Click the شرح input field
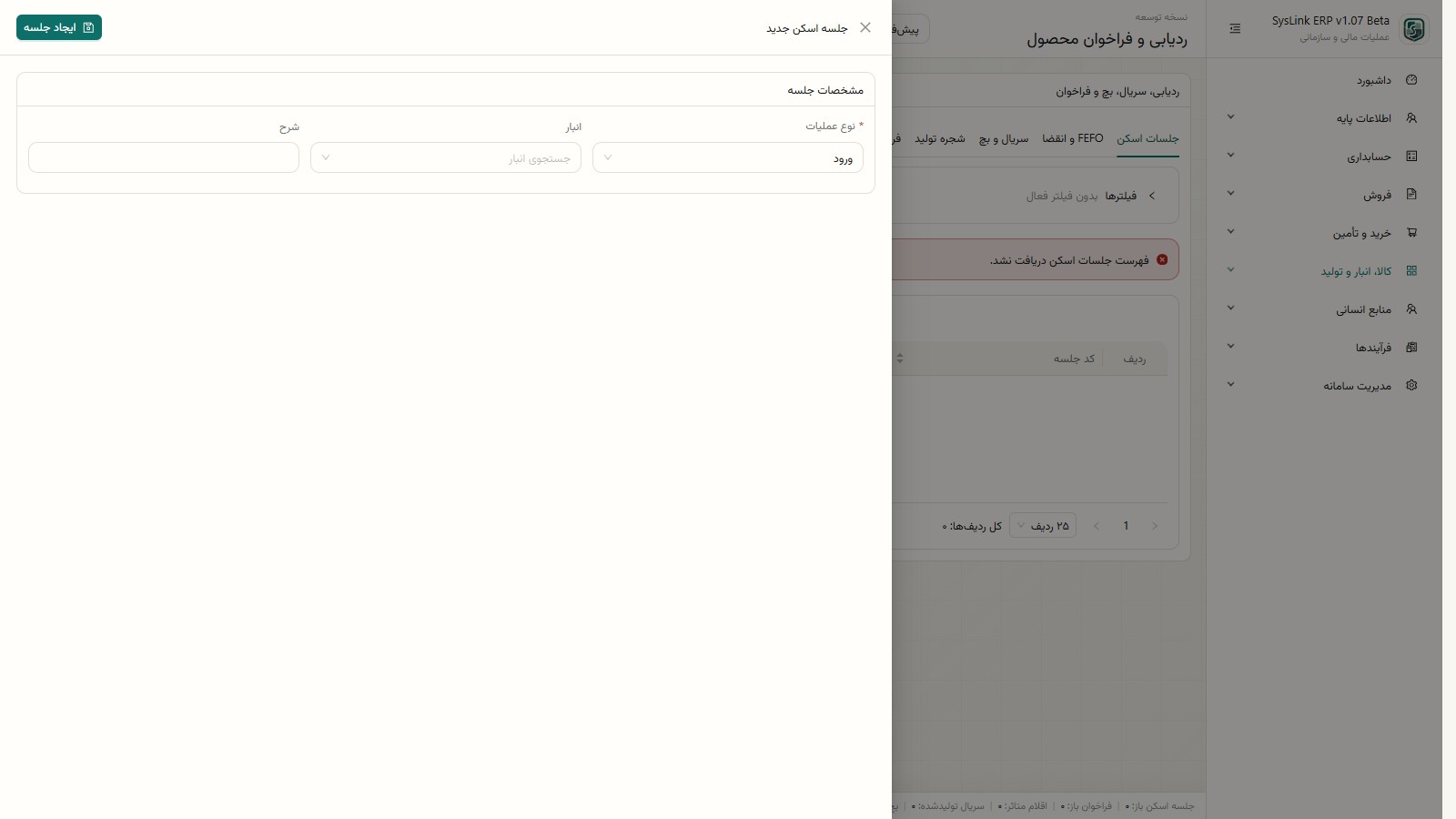The image size is (1456, 819). tap(164, 157)
